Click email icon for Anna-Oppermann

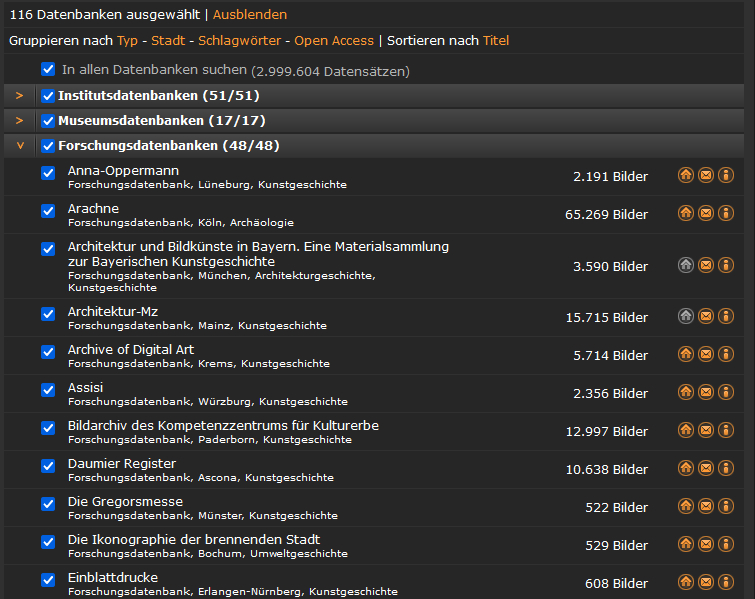point(706,175)
